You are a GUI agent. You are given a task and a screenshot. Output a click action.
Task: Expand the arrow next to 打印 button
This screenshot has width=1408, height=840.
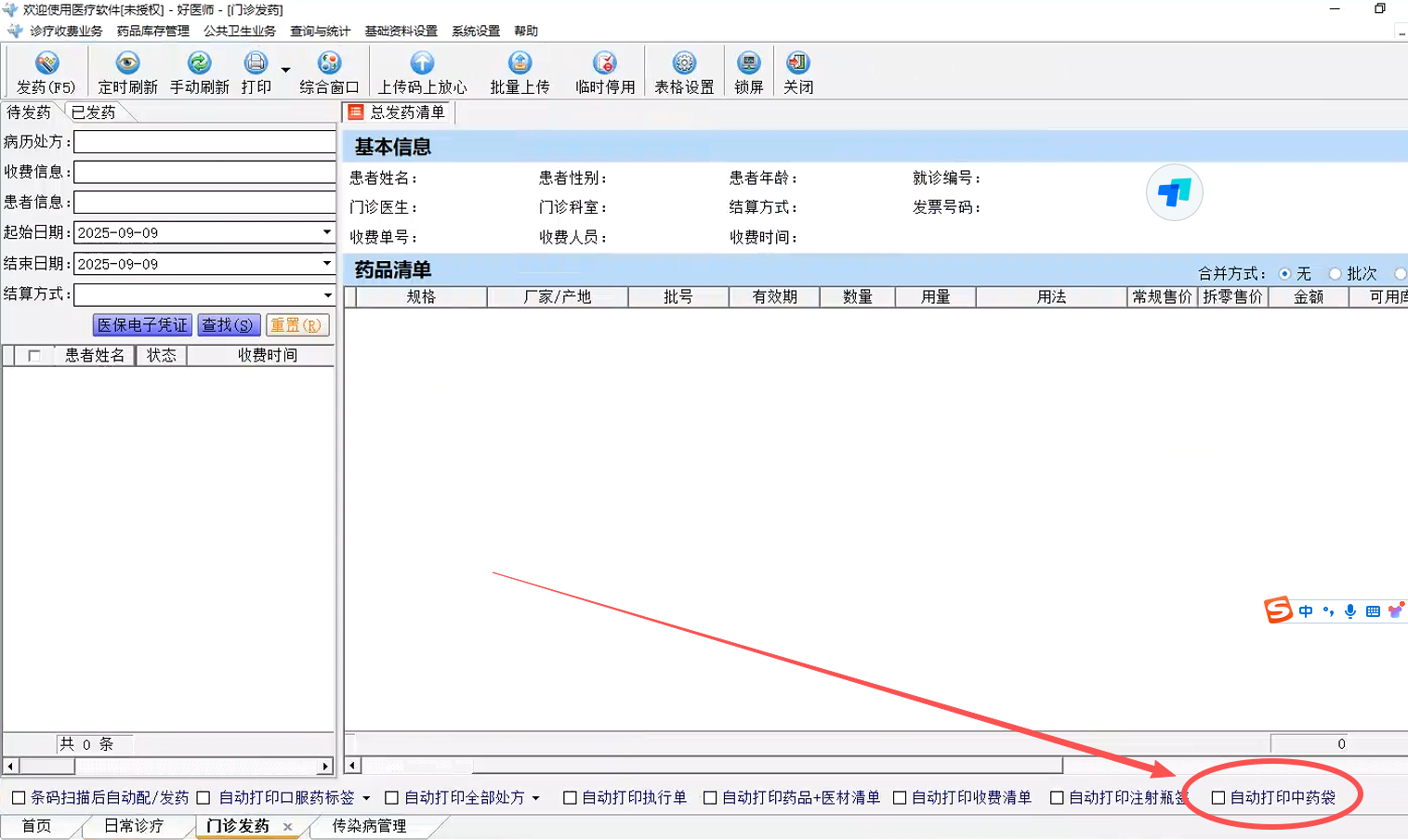click(285, 70)
